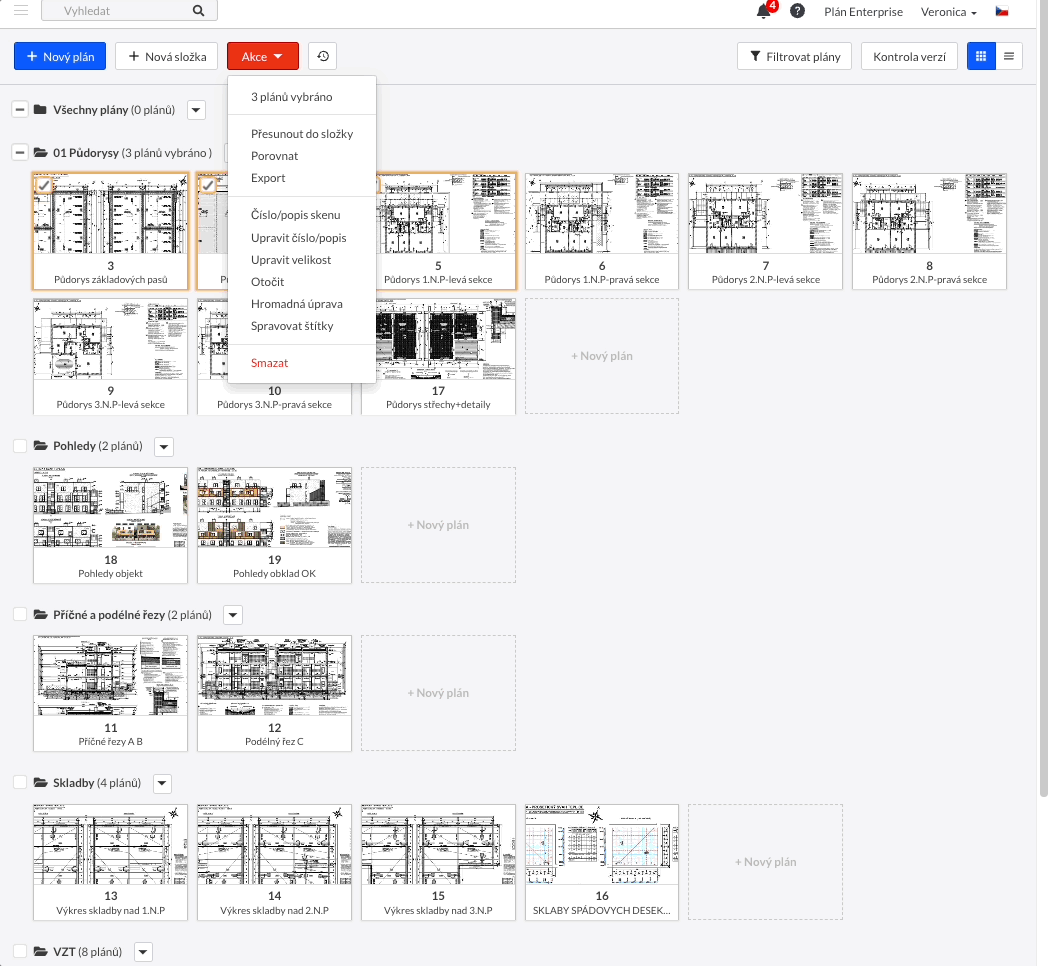This screenshot has height=966, width=1050.
Task: Click the Czech flag language icon
Action: pos(1002,11)
